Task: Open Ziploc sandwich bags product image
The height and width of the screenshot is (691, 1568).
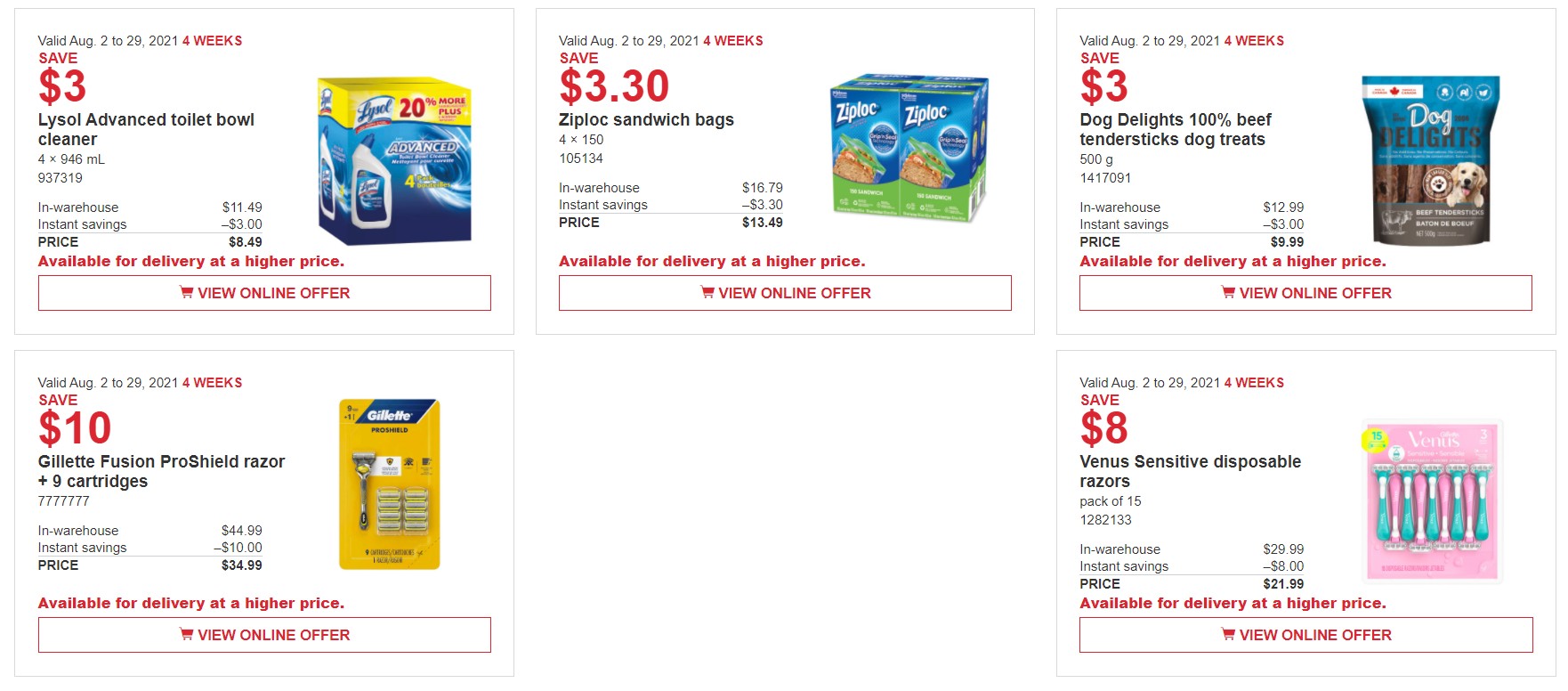Action: 908,148
